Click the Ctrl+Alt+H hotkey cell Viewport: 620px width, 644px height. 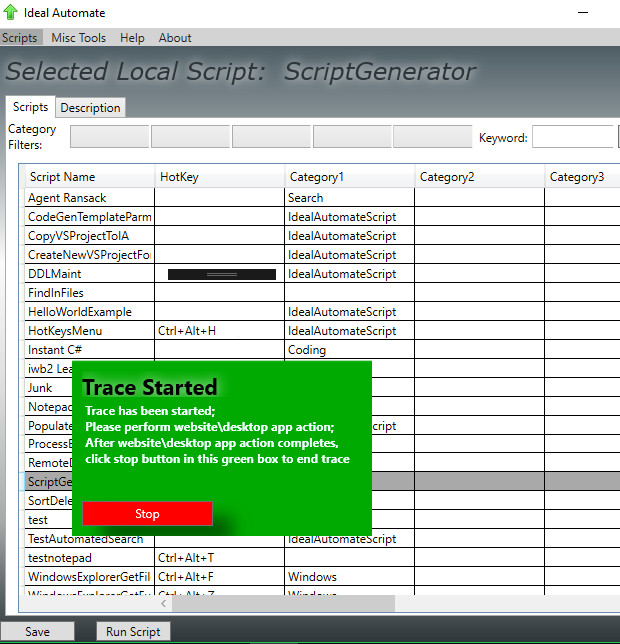[220, 331]
